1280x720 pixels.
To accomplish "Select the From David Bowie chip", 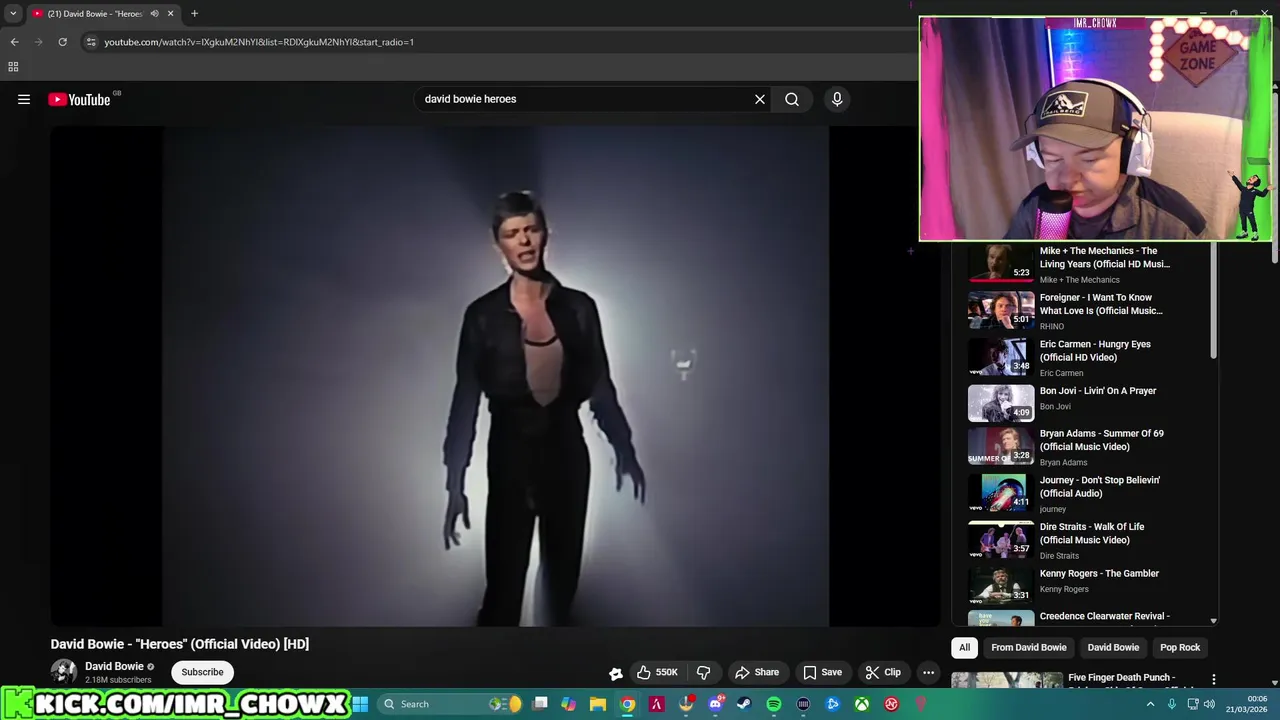I will point(1029,647).
